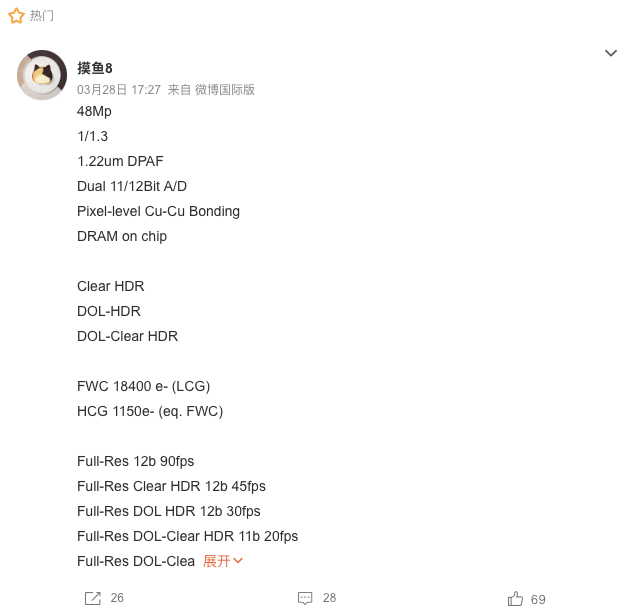Click the "48Mp" text line
Image resolution: width=633 pixels, height=614 pixels.
point(94,111)
